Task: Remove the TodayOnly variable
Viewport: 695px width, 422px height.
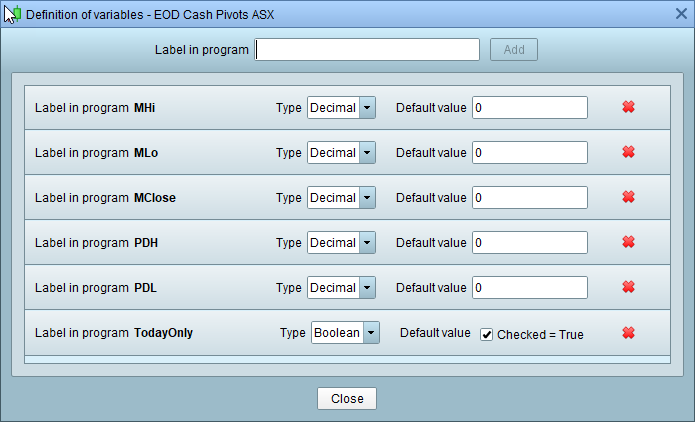Action: coord(629,333)
